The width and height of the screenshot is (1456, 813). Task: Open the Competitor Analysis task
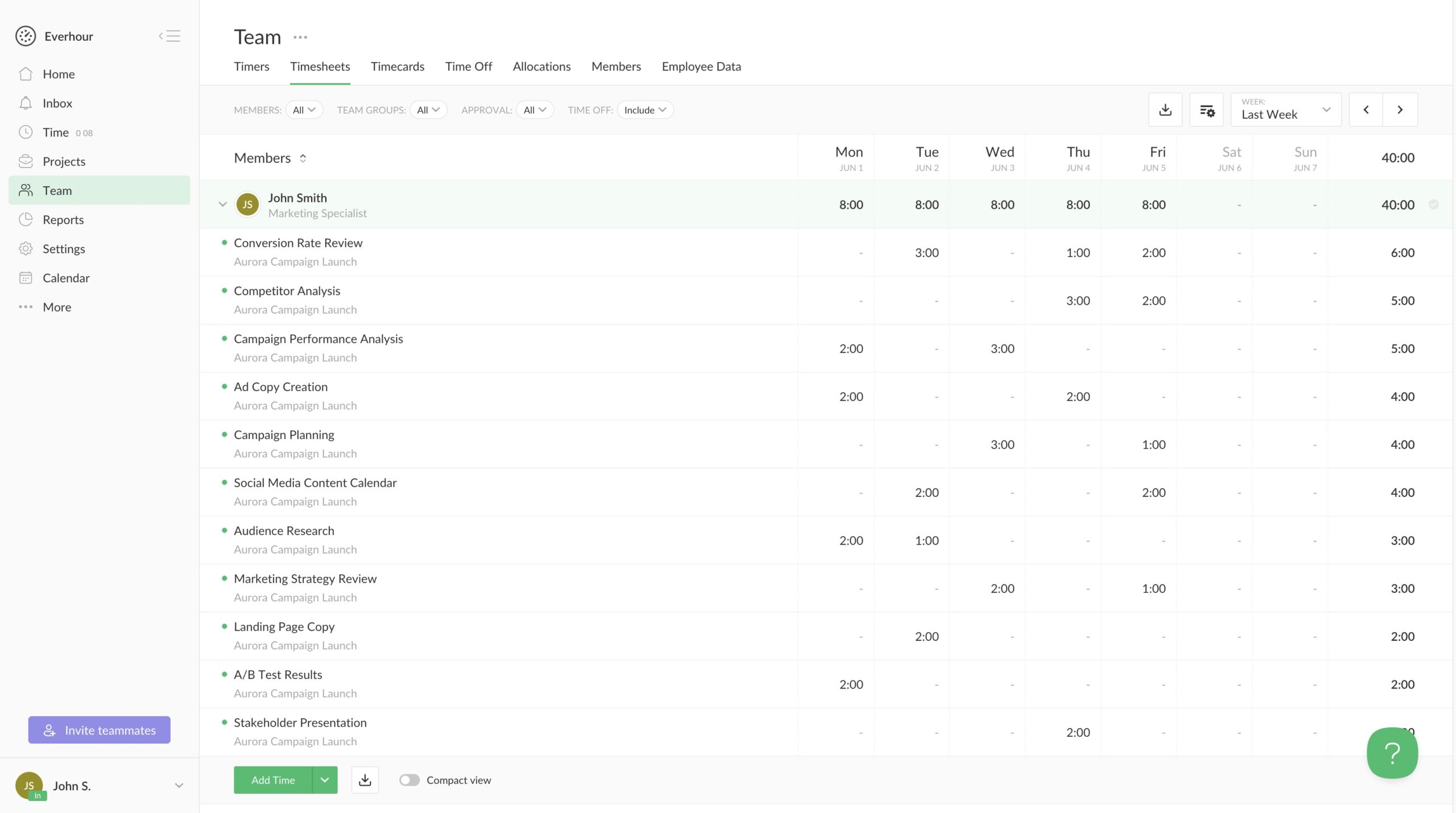coord(287,291)
